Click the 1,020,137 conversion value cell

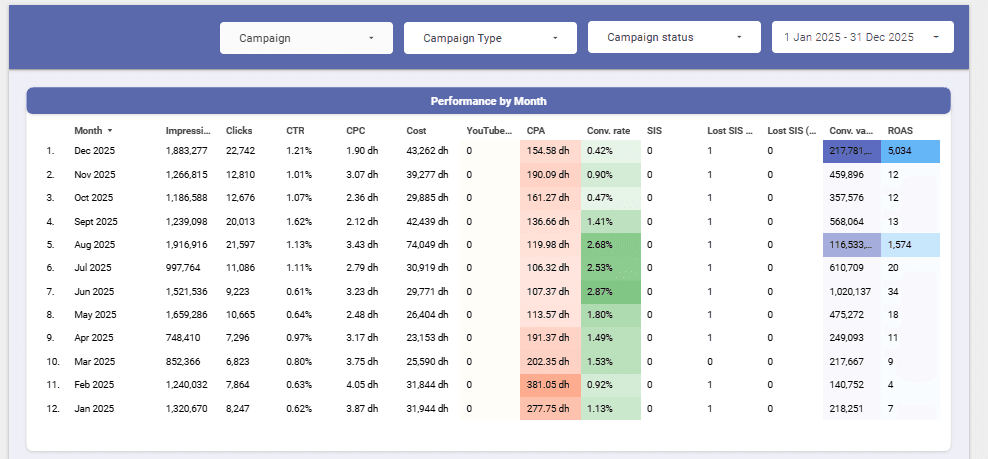(x=851, y=292)
